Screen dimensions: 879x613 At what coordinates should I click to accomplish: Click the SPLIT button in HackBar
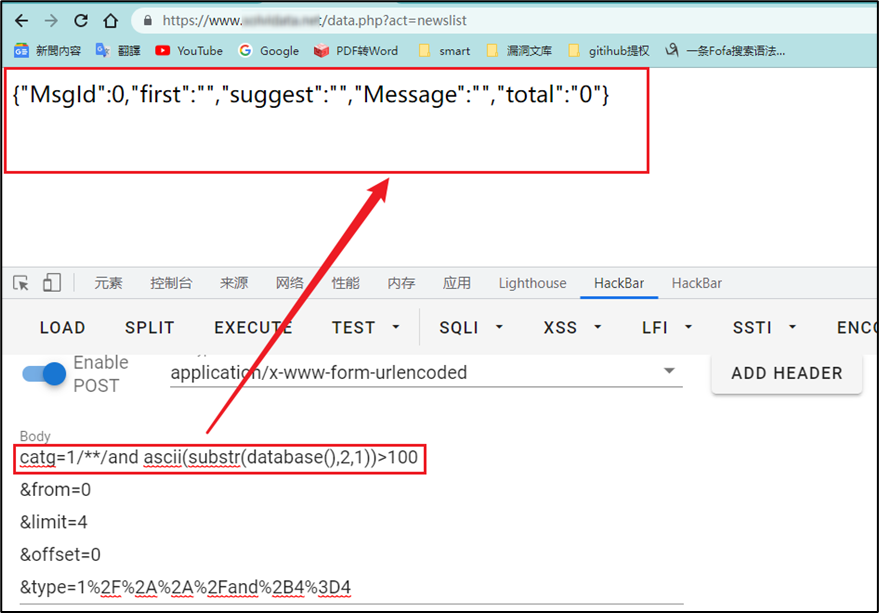coord(150,328)
